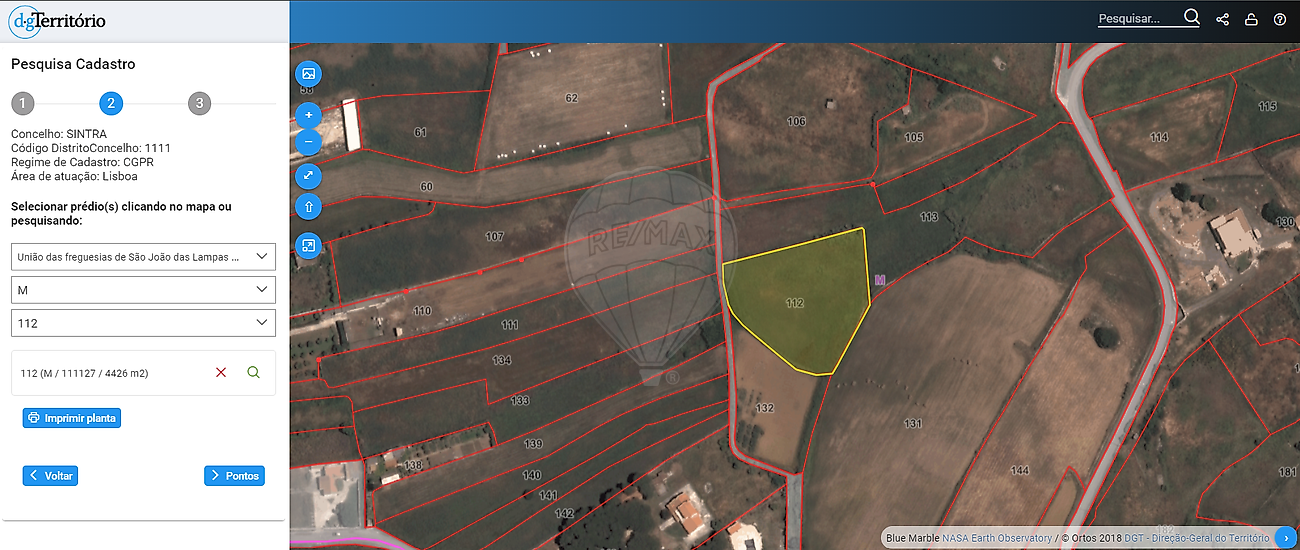This screenshot has height=550, width=1300.
Task: Expand the União das freguesias dropdown
Action: (x=143, y=257)
